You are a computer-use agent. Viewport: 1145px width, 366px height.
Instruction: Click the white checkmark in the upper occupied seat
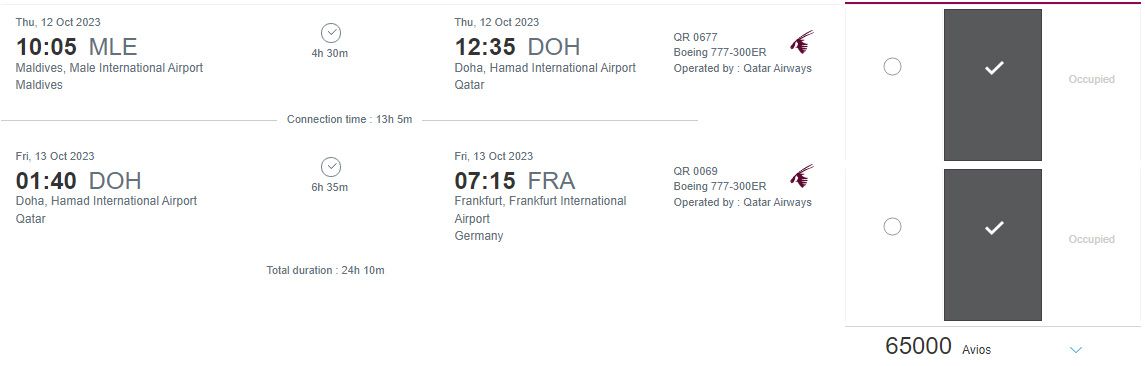click(994, 68)
